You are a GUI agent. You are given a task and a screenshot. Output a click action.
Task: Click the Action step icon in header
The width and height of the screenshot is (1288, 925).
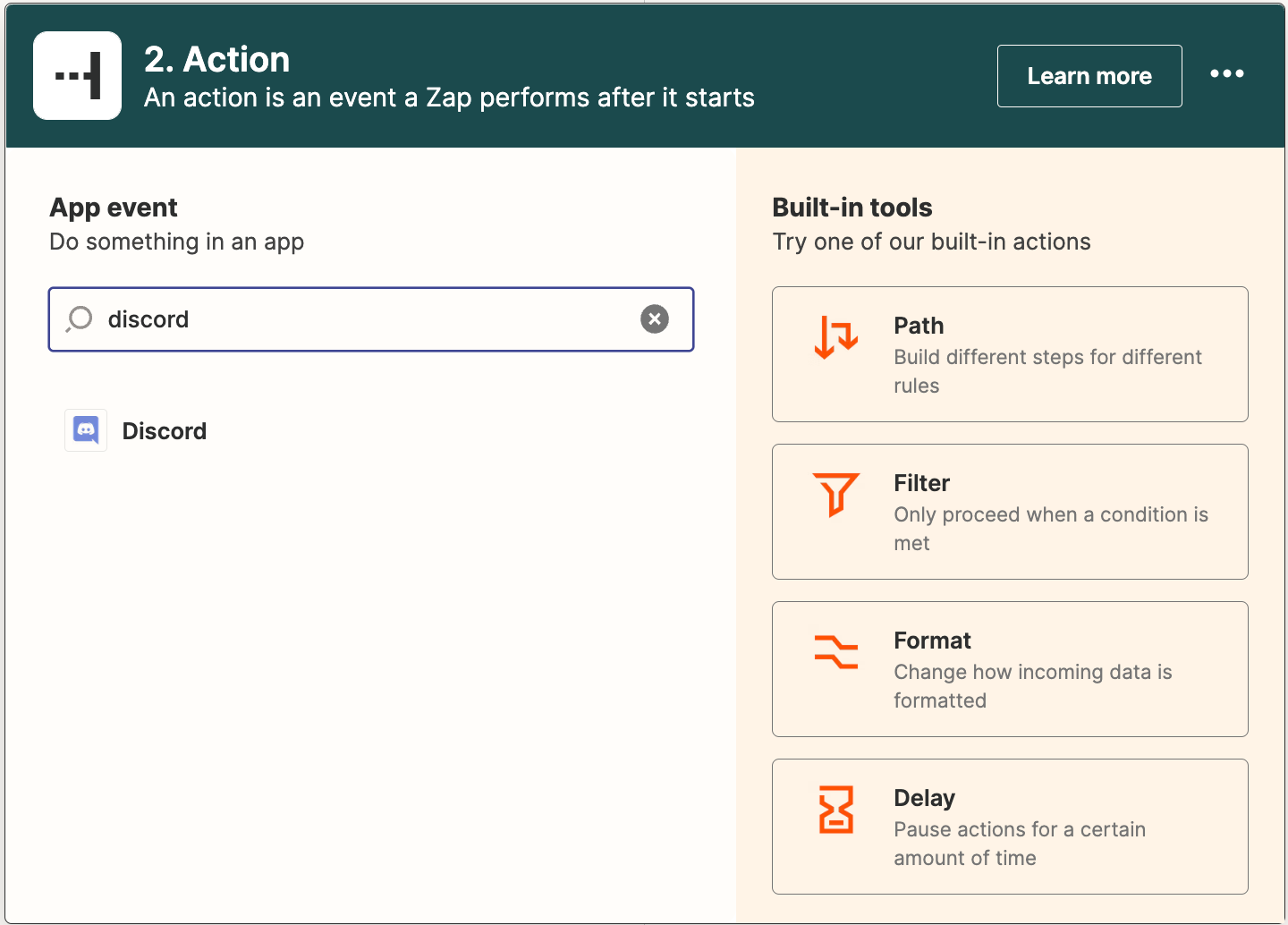77,76
